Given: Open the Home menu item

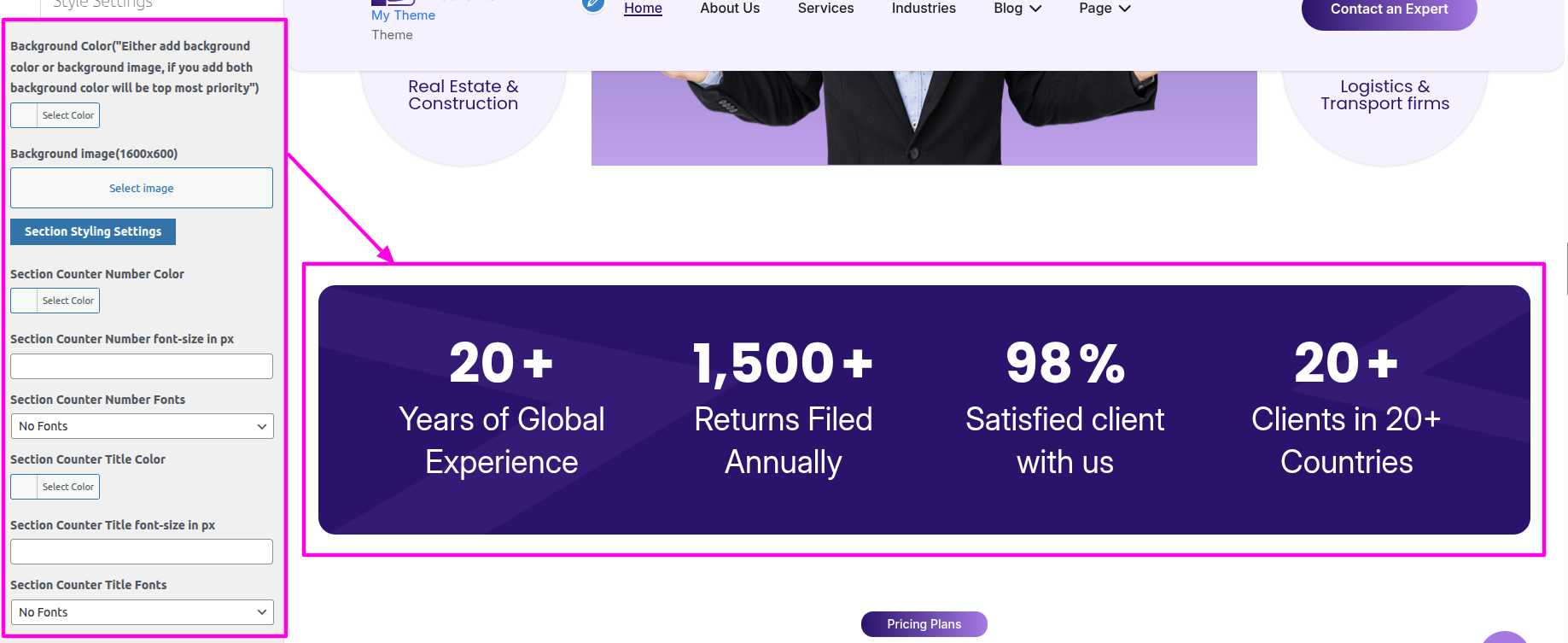Looking at the screenshot, I should pos(643,9).
